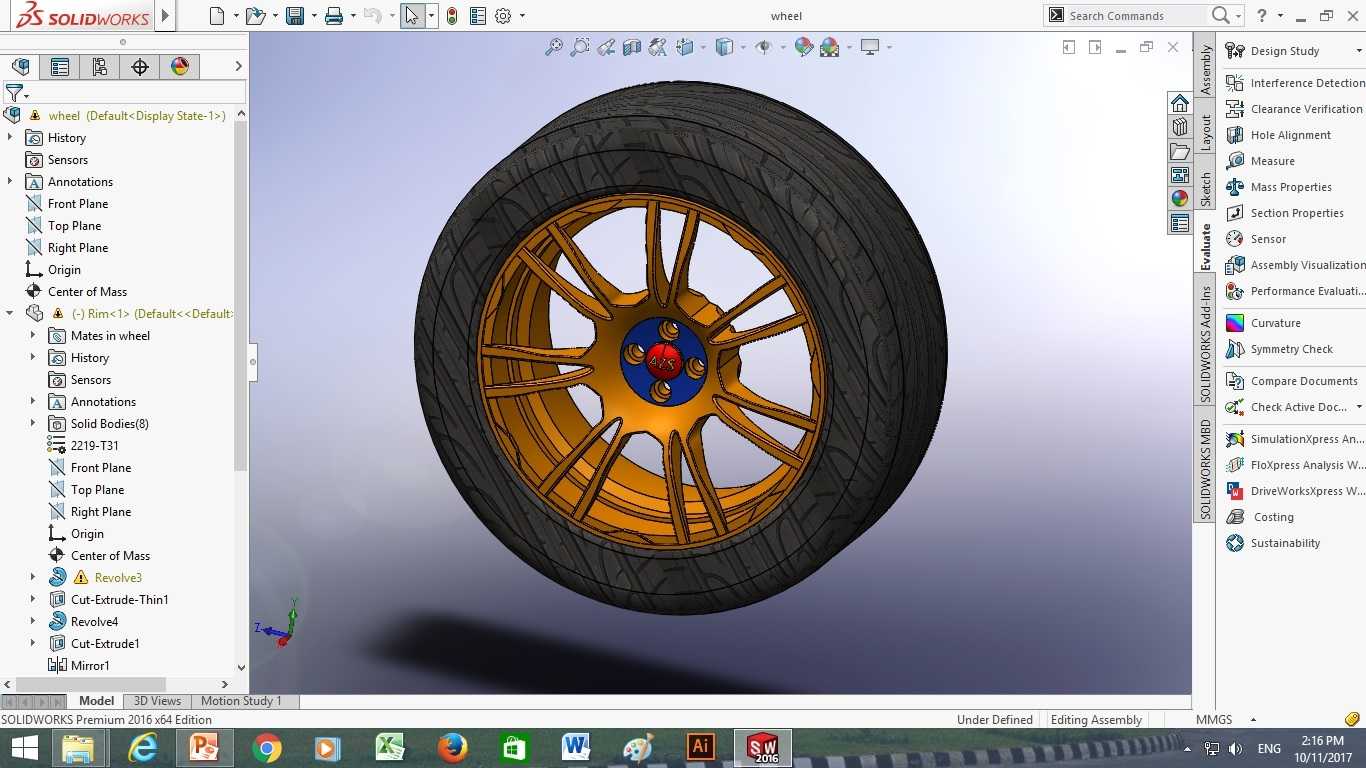1366x768 pixels.
Task: Click the Previous View icon
Action: pyautogui.click(x=606, y=47)
